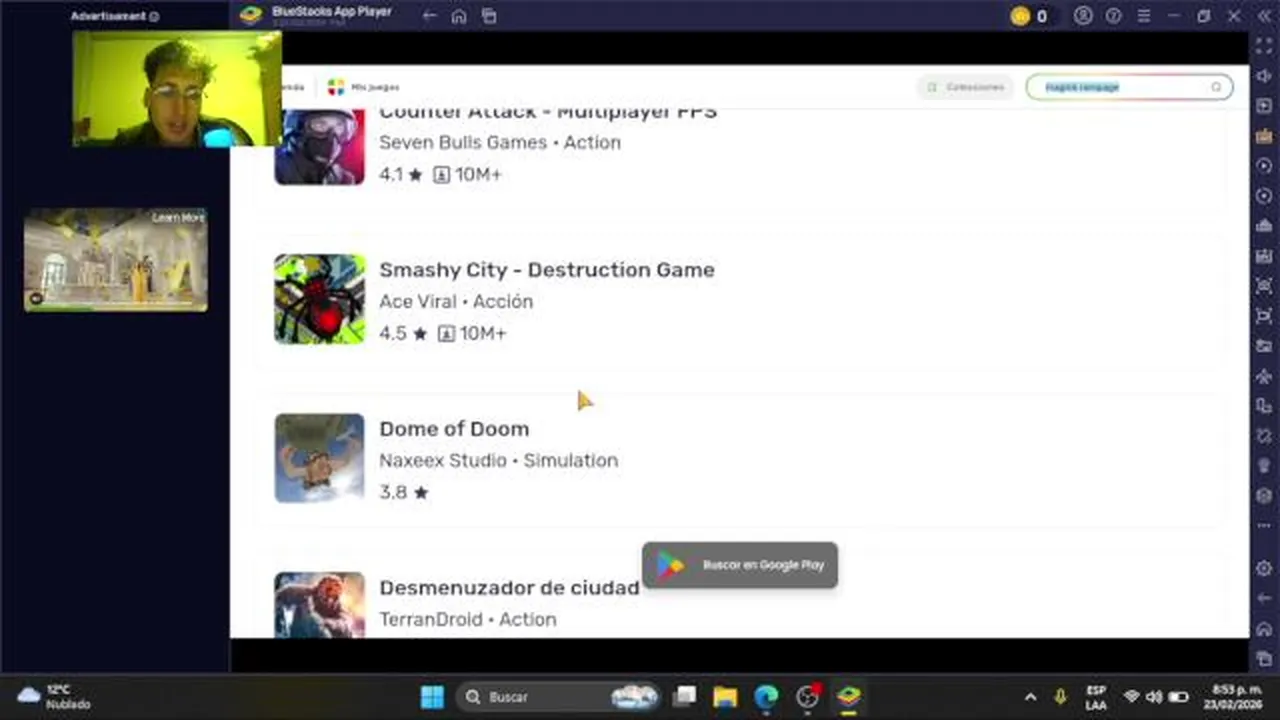Viewport: 1280px width, 720px height.
Task: Switch to the Mis juegos tab
Action: coord(364,87)
